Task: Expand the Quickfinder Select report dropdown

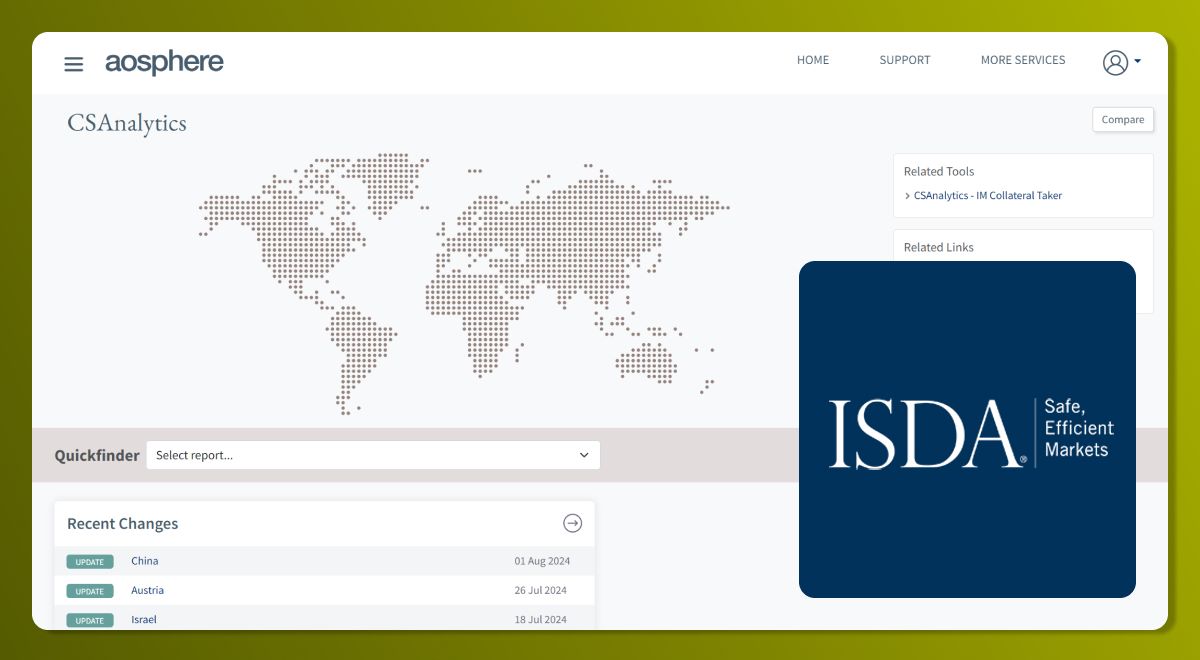Action: coord(373,455)
